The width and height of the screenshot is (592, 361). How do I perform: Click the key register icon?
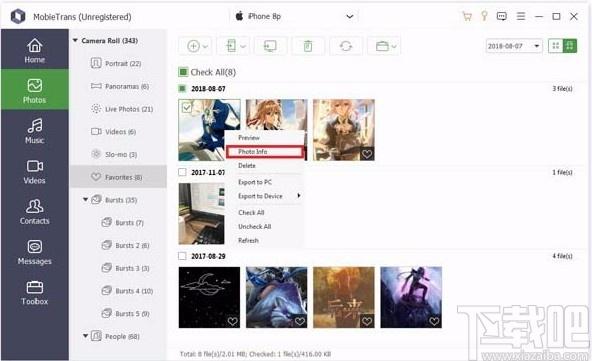click(484, 16)
